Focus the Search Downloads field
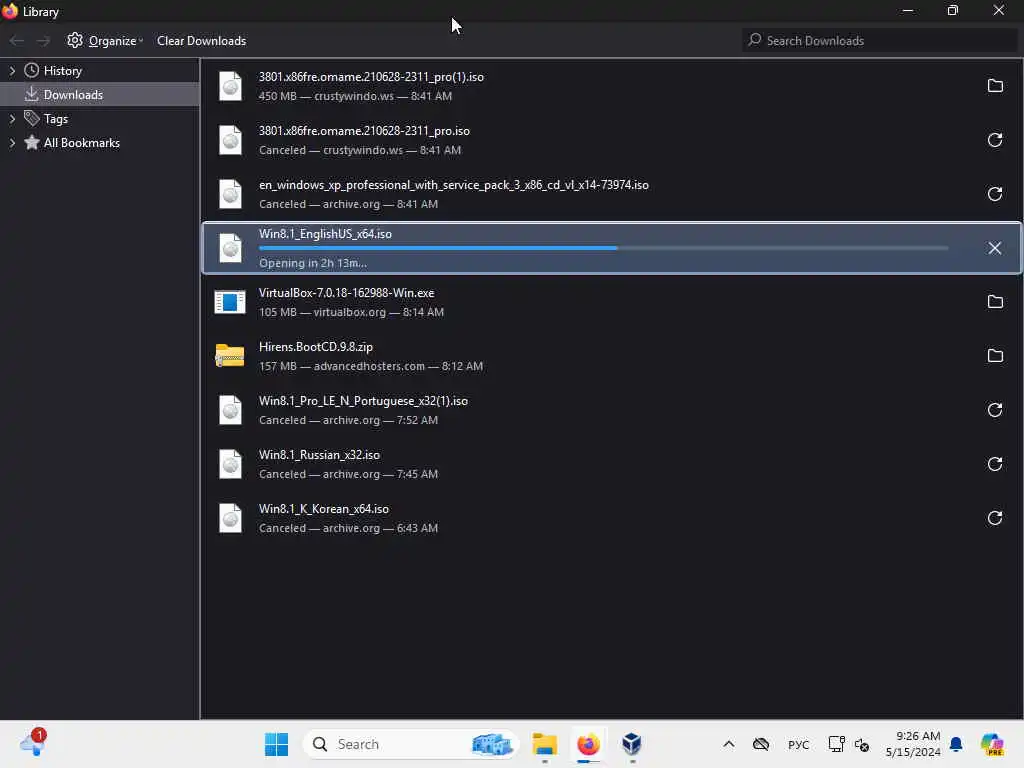The image size is (1024, 768). [x=880, y=40]
